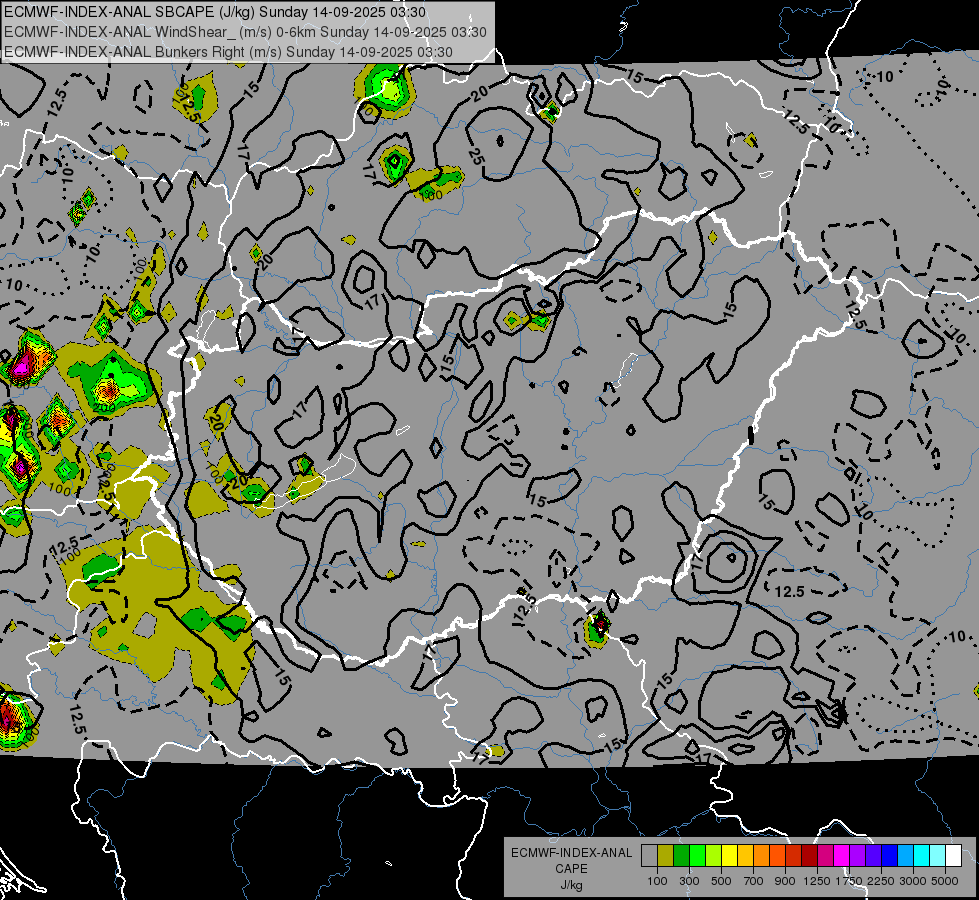
Task: Select the CAPE label in legend
Action: point(571,869)
